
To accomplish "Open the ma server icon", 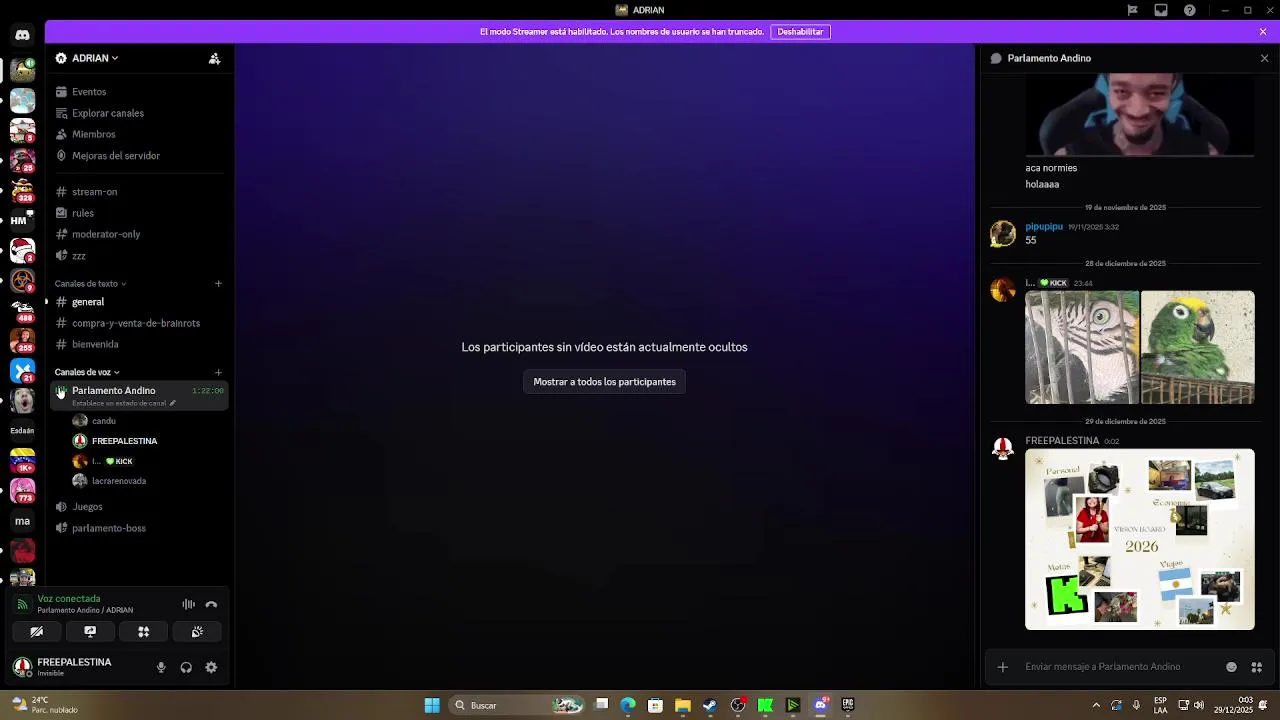I will (22, 521).
